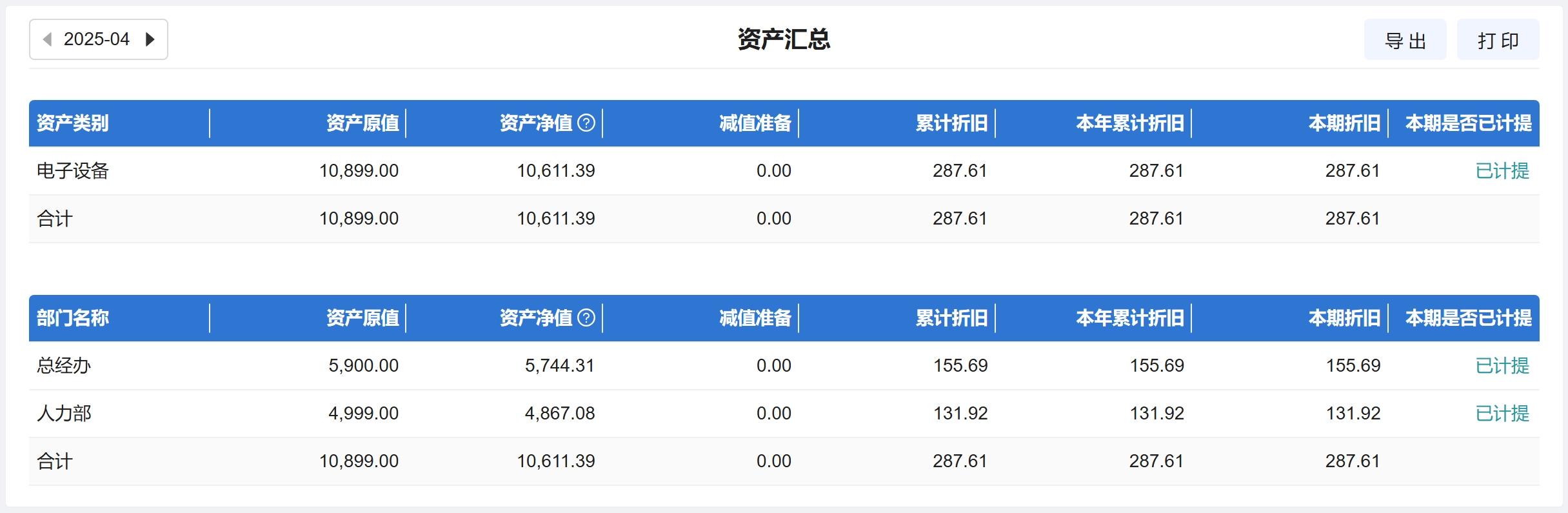1568x513 pixels.
Task: Open 已计提 link for 总经办 row
Action: (x=1502, y=366)
